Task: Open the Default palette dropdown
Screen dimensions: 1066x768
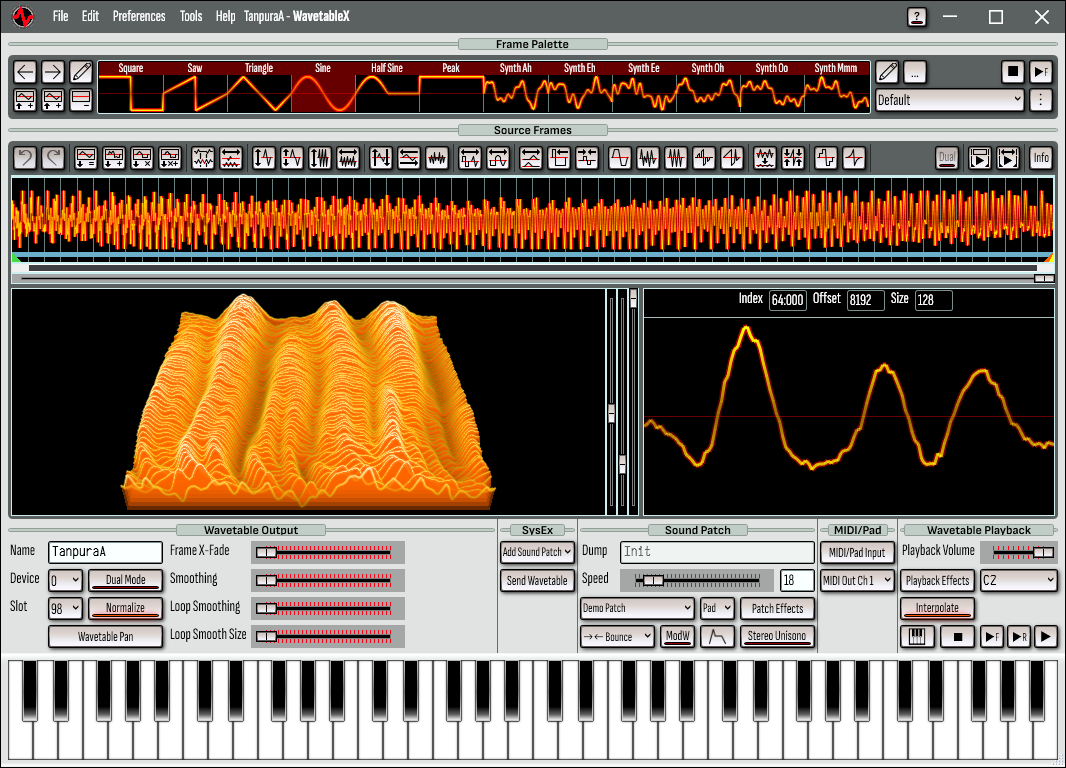Action: pyautogui.click(x=949, y=100)
